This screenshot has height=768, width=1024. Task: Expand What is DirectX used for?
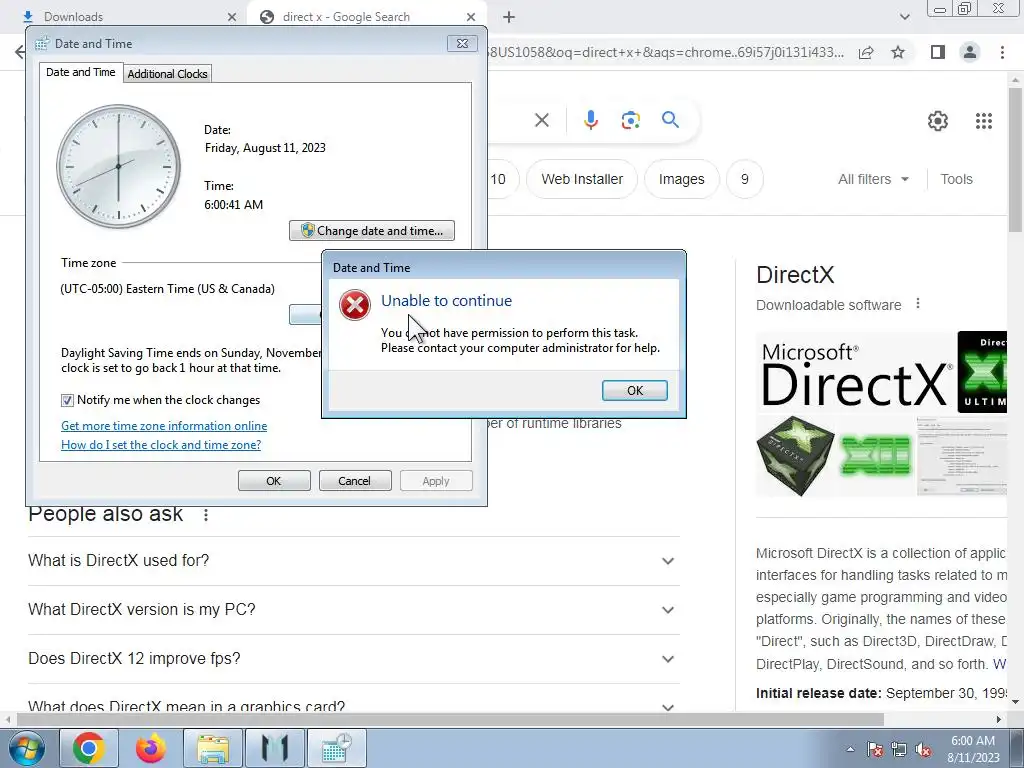click(353, 561)
